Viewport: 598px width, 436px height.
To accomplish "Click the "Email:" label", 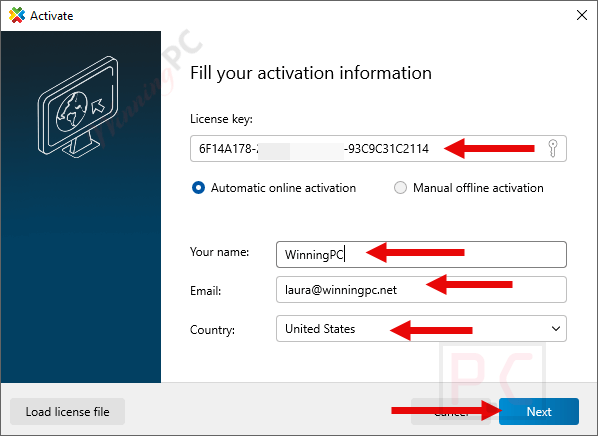I will click(206, 291).
